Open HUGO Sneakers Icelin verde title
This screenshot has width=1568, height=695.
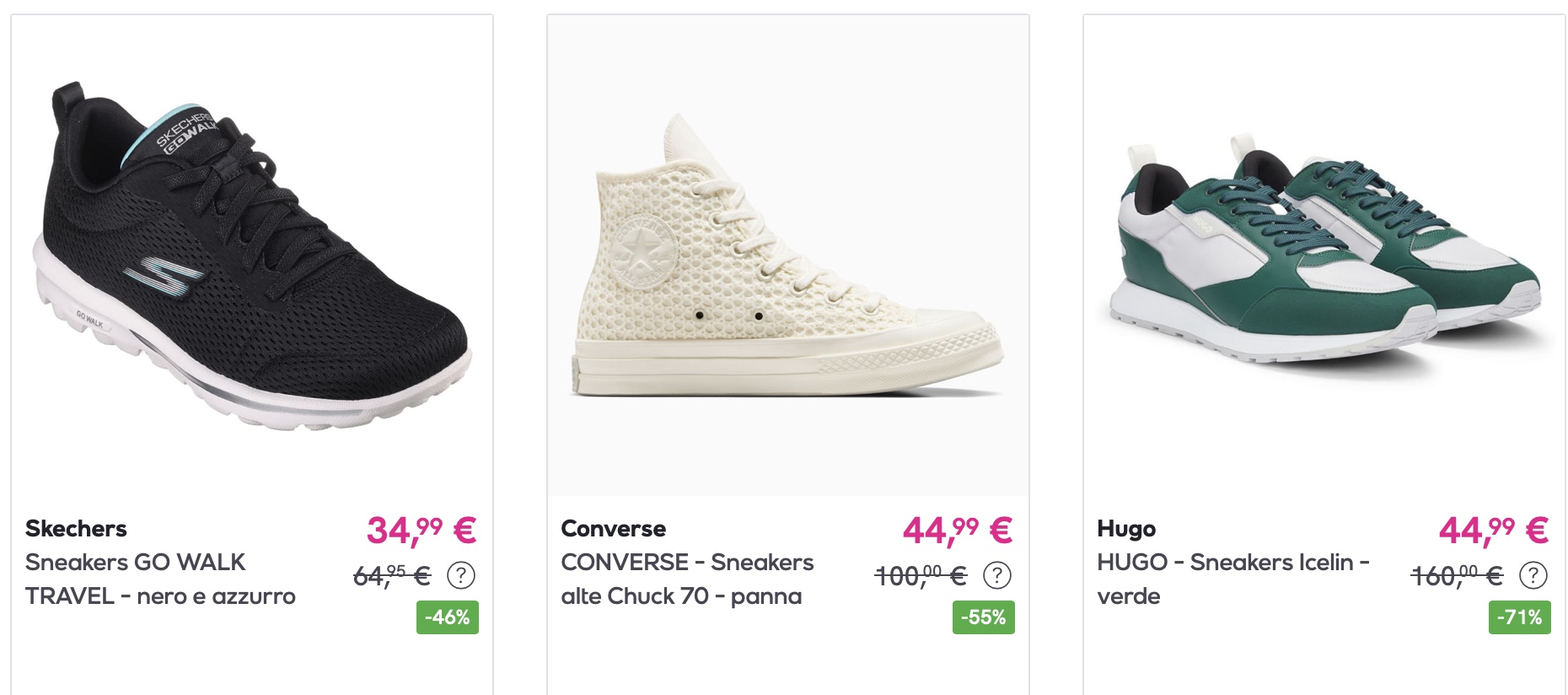[x=1233, y=579]
